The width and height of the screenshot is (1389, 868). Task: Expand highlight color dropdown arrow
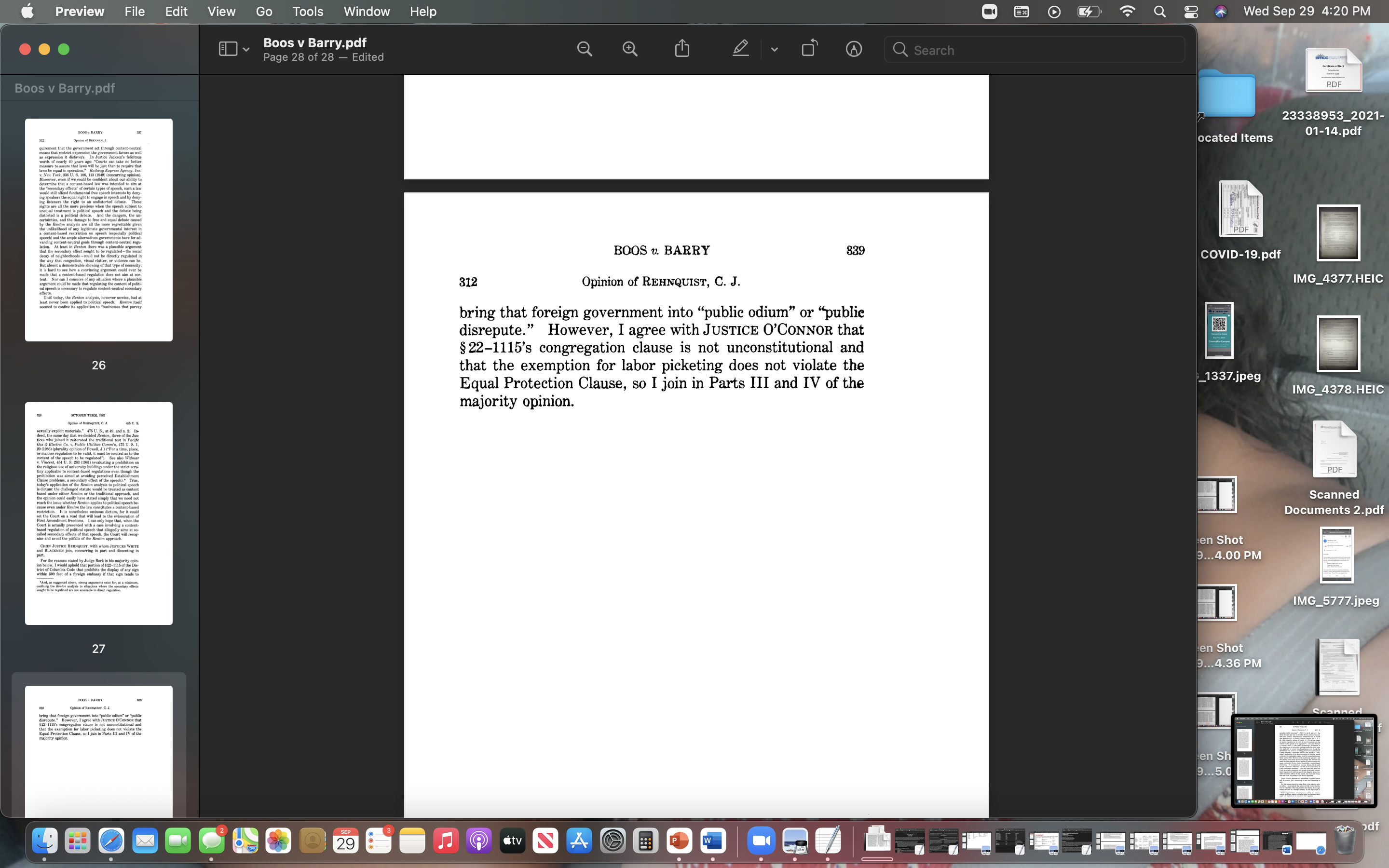774,50
